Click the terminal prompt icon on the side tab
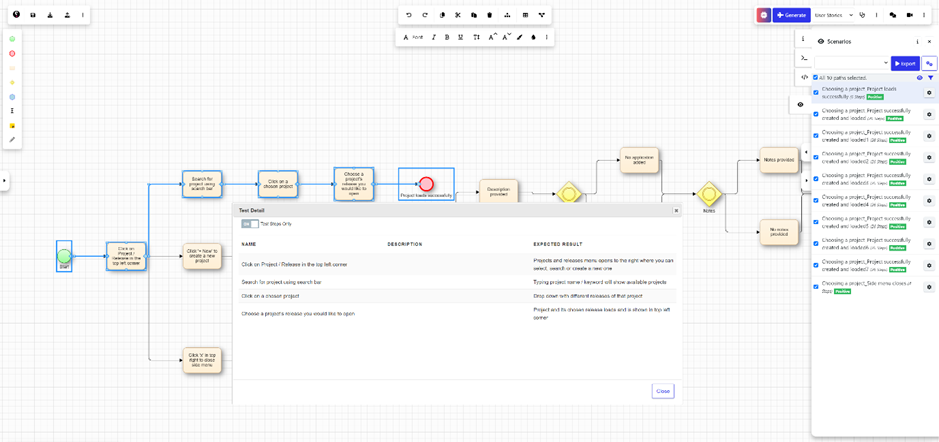939x442 pixels. pos(805,58)
